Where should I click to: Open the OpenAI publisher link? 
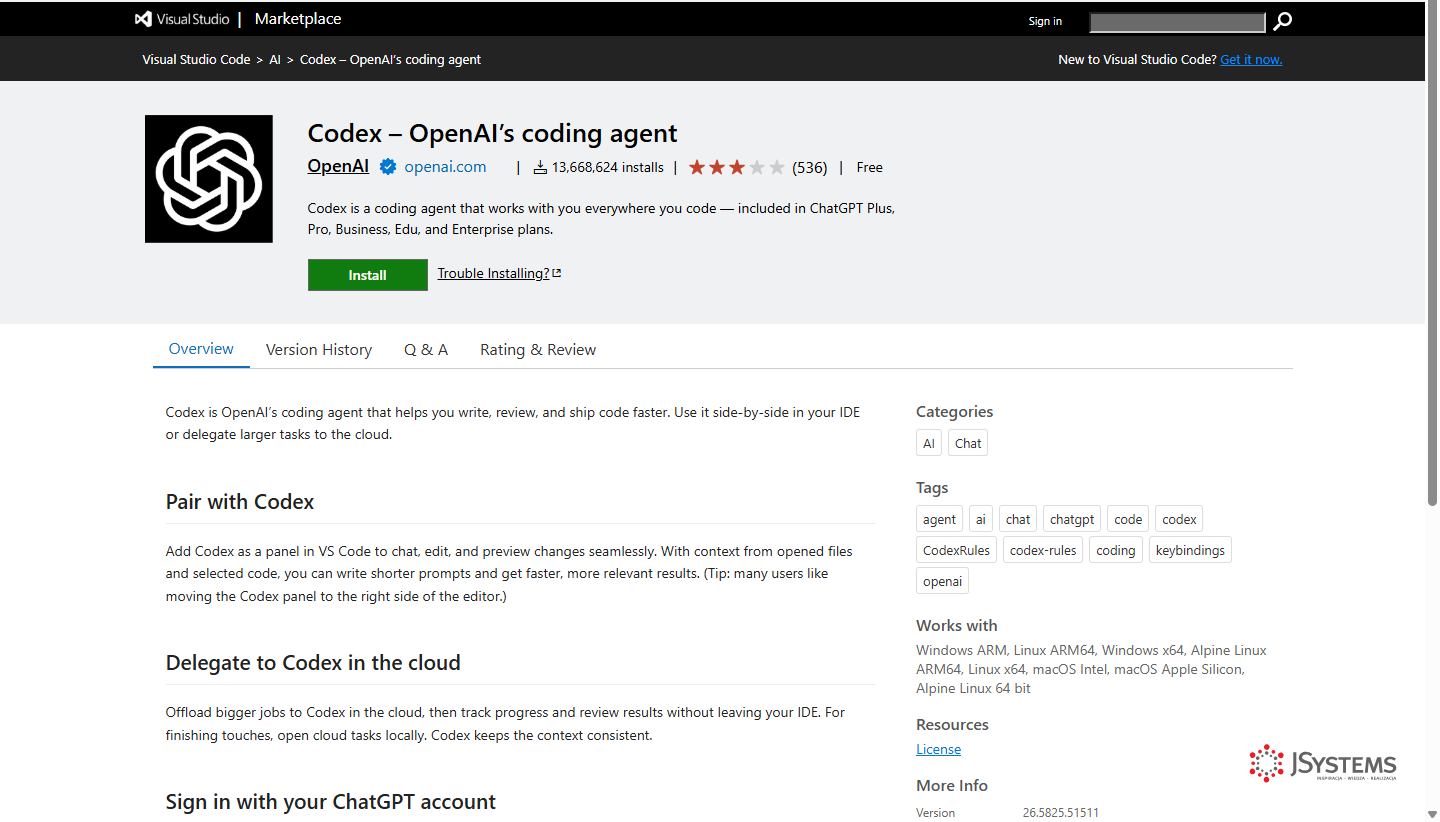(338, 166)
